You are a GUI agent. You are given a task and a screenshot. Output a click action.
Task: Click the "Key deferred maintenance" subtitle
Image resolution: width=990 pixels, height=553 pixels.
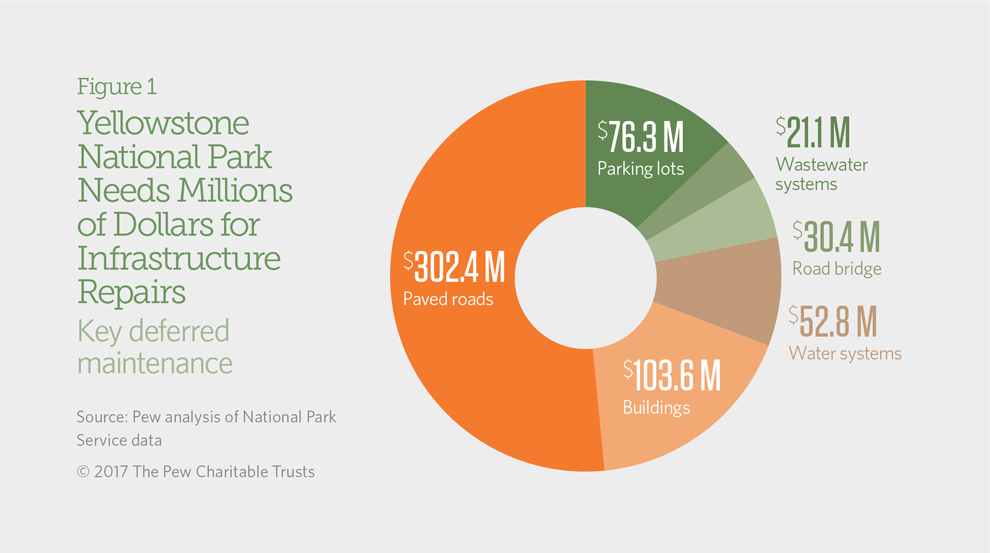pos(154,346)
